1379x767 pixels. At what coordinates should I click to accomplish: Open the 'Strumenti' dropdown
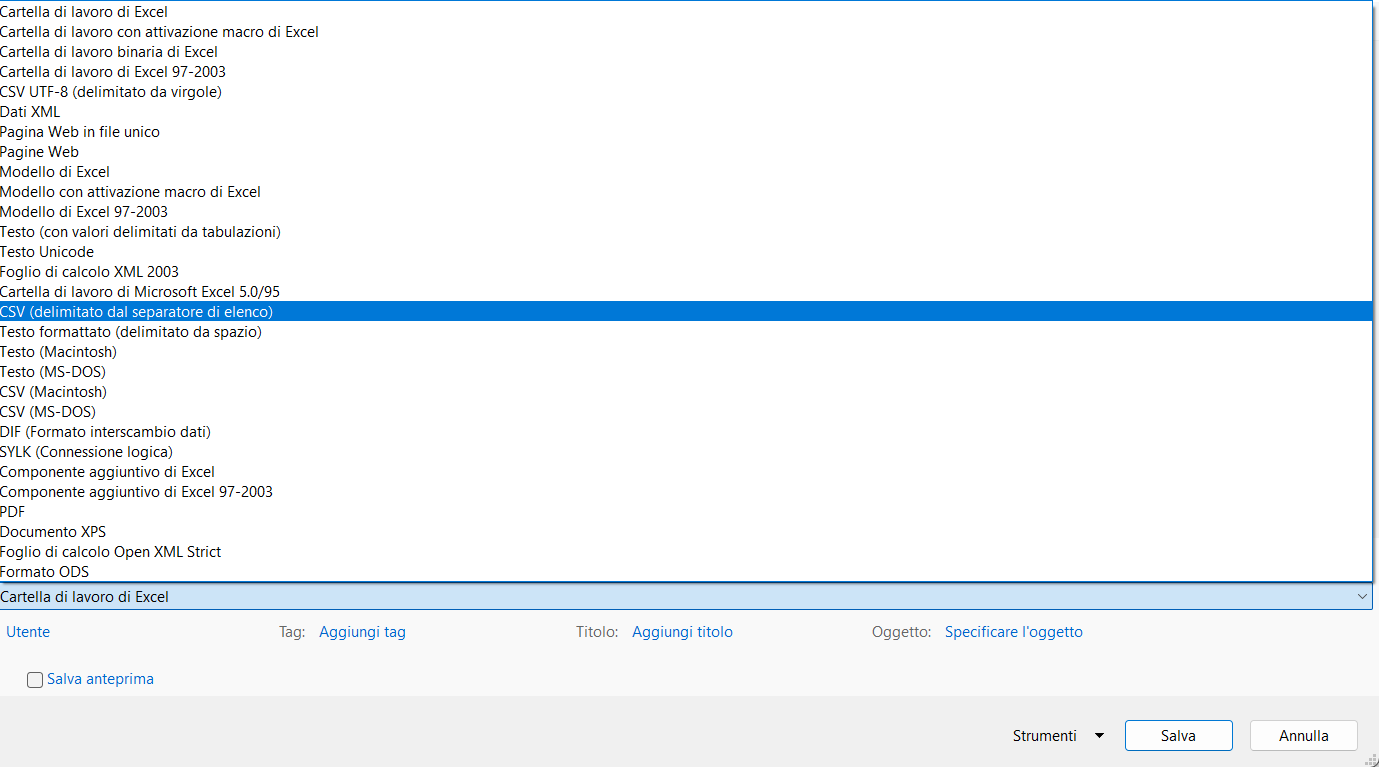1058,736
